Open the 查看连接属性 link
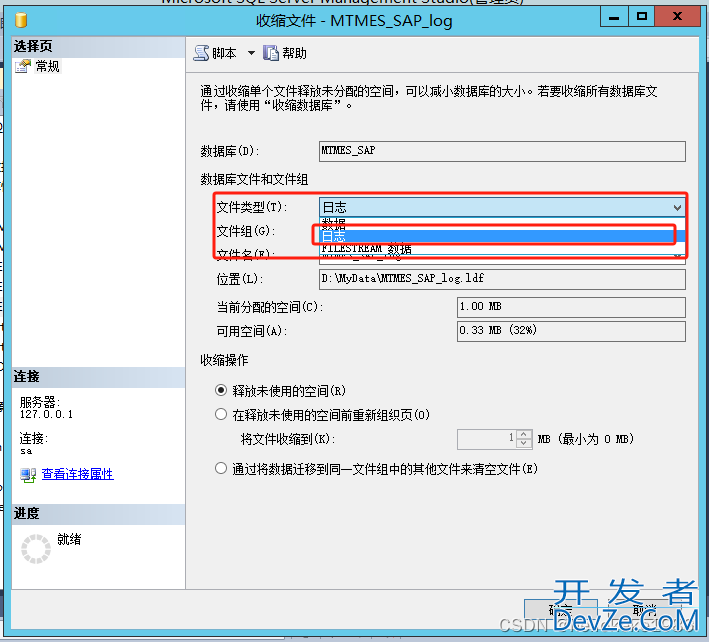 77,474
